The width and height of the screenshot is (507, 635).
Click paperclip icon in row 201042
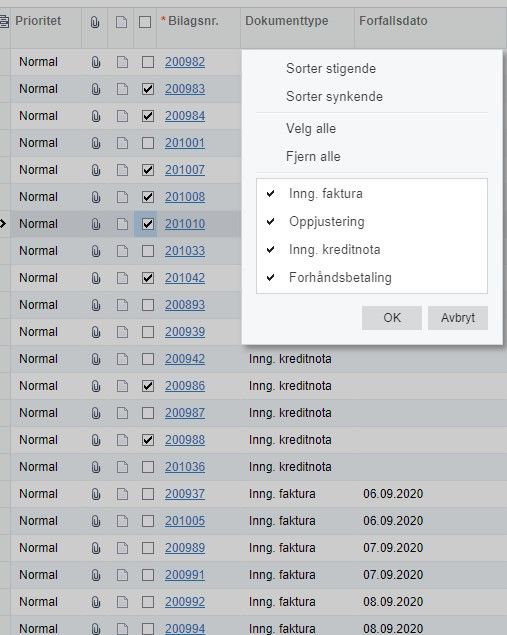tap(96, 278)
